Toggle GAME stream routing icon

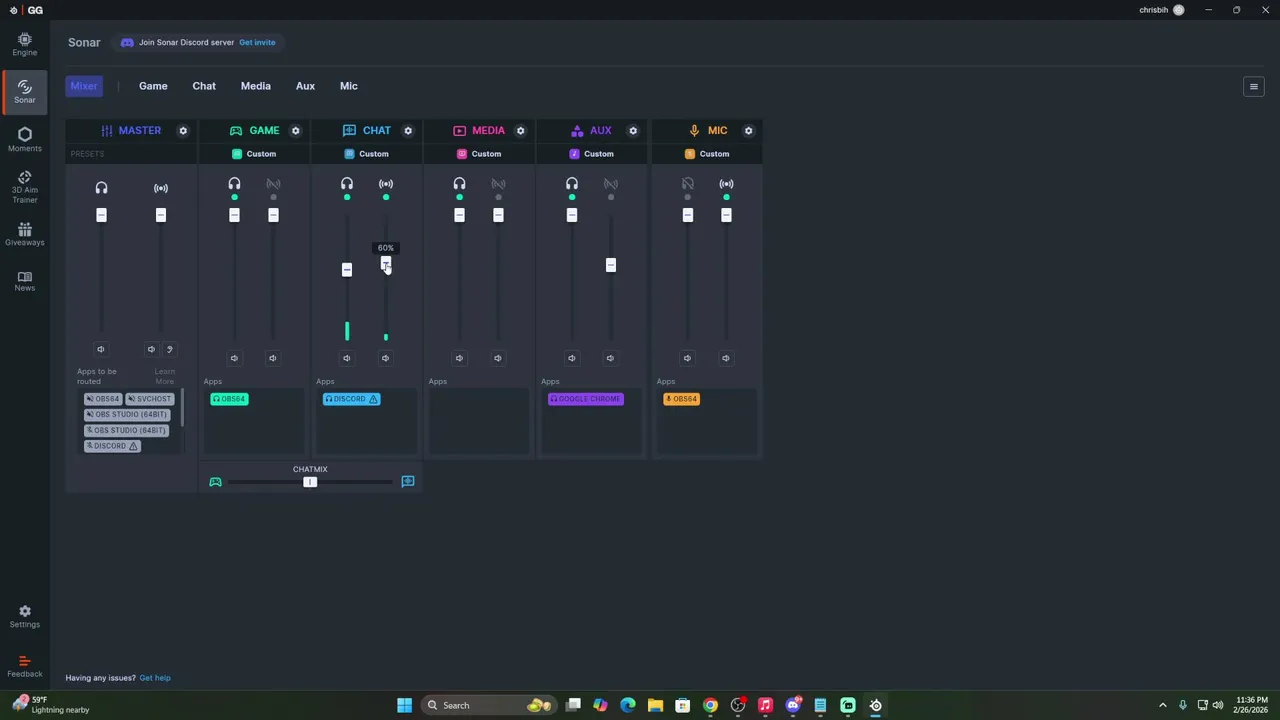click(273, 184)
